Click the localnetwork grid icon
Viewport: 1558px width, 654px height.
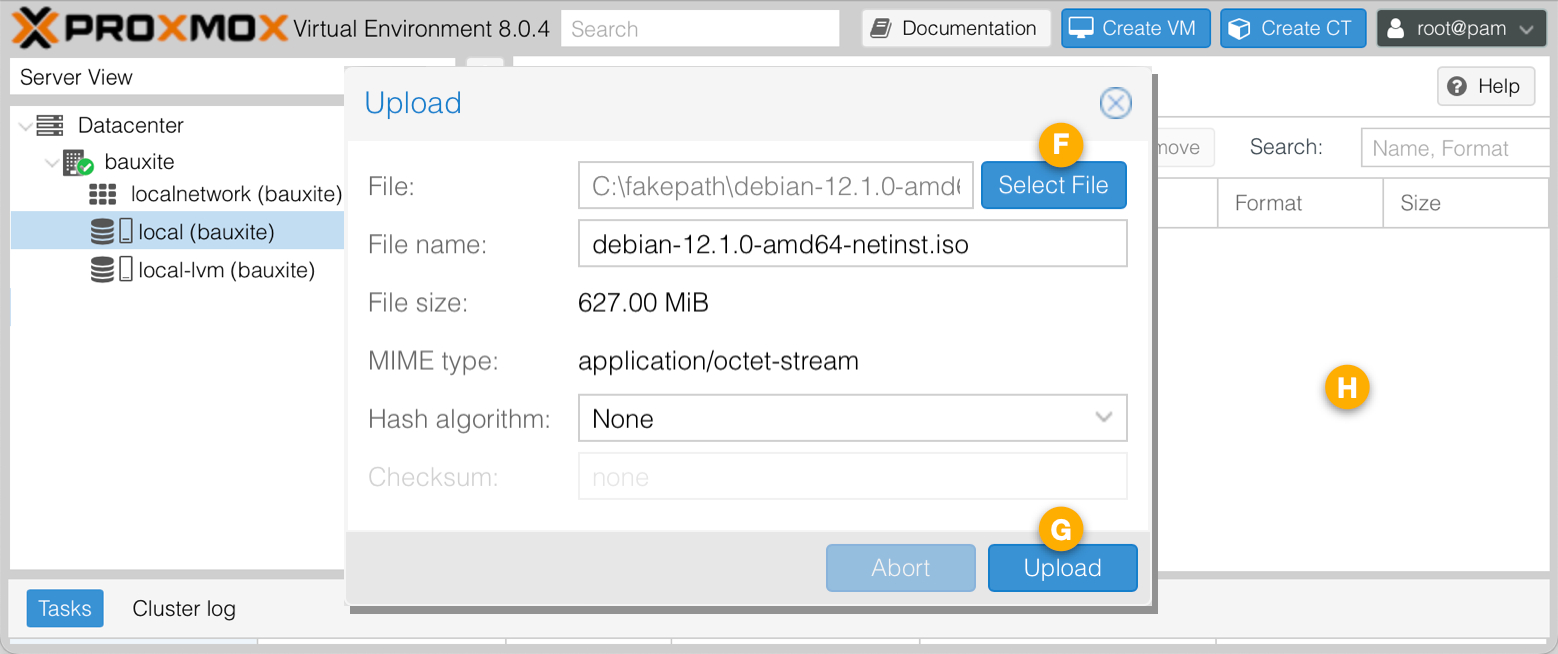tap(103, 194)
